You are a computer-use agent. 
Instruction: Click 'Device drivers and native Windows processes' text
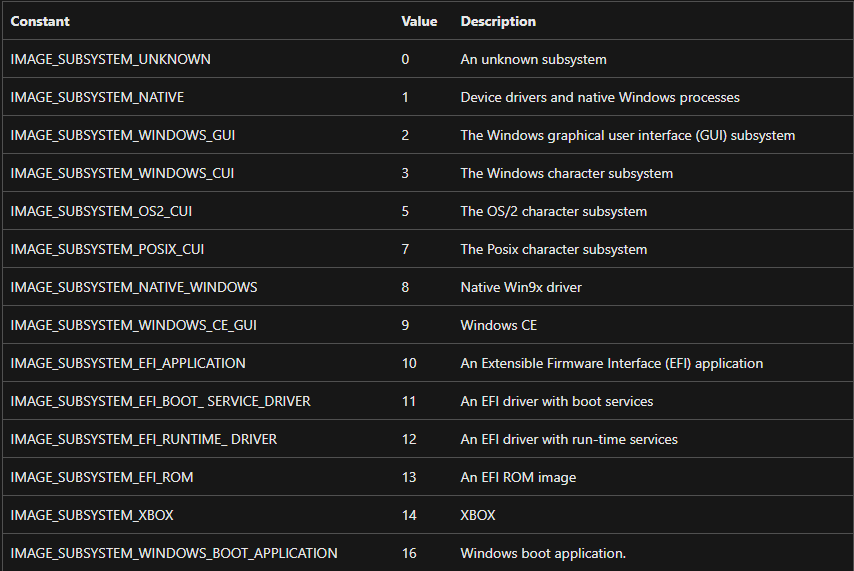click(x=600, y=97)
